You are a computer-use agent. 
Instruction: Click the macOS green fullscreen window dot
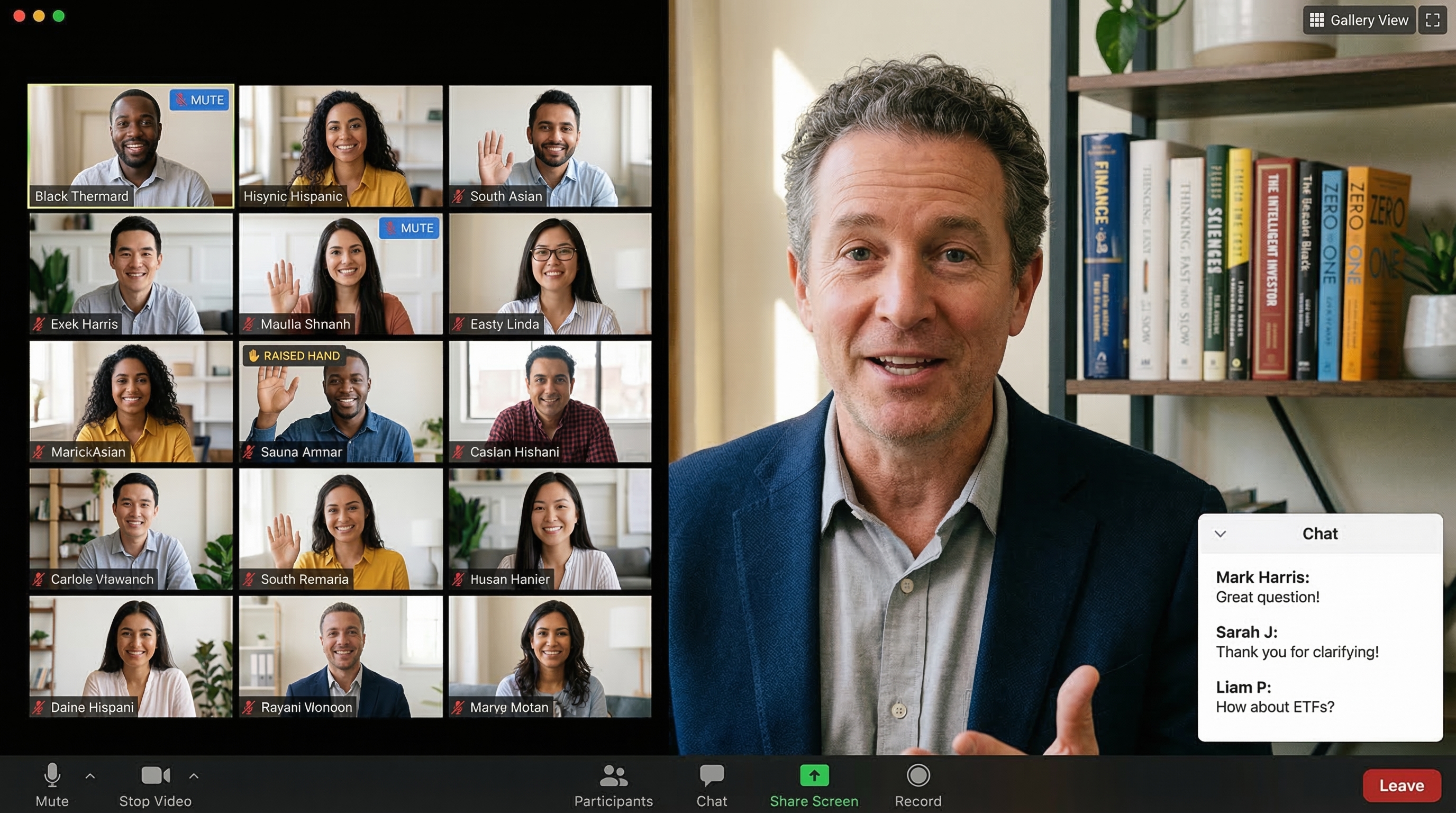[x=59, y=16]
